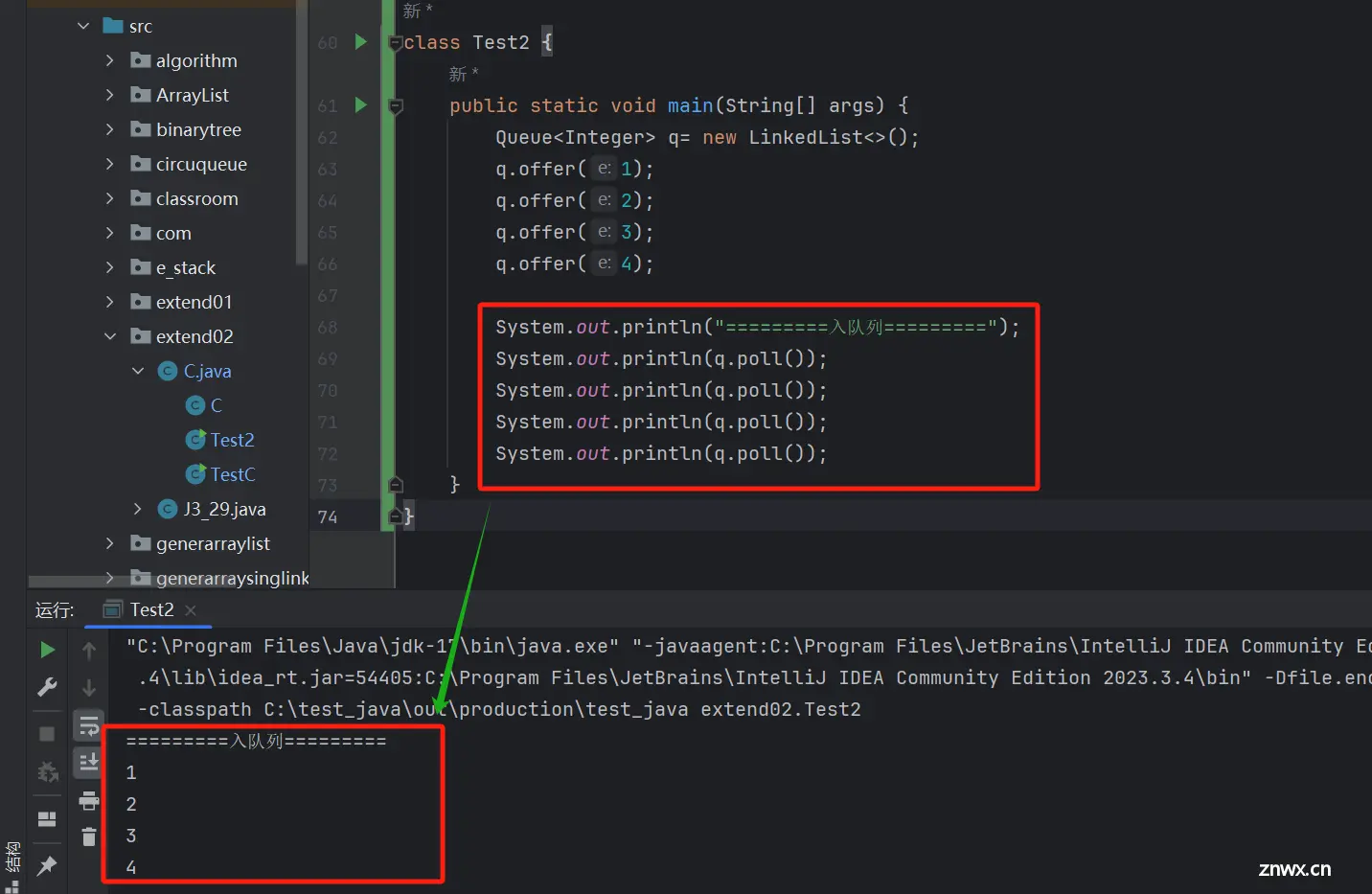Open run configuration wrench settings
The image size is (1372, 894).
coord(47,687)
